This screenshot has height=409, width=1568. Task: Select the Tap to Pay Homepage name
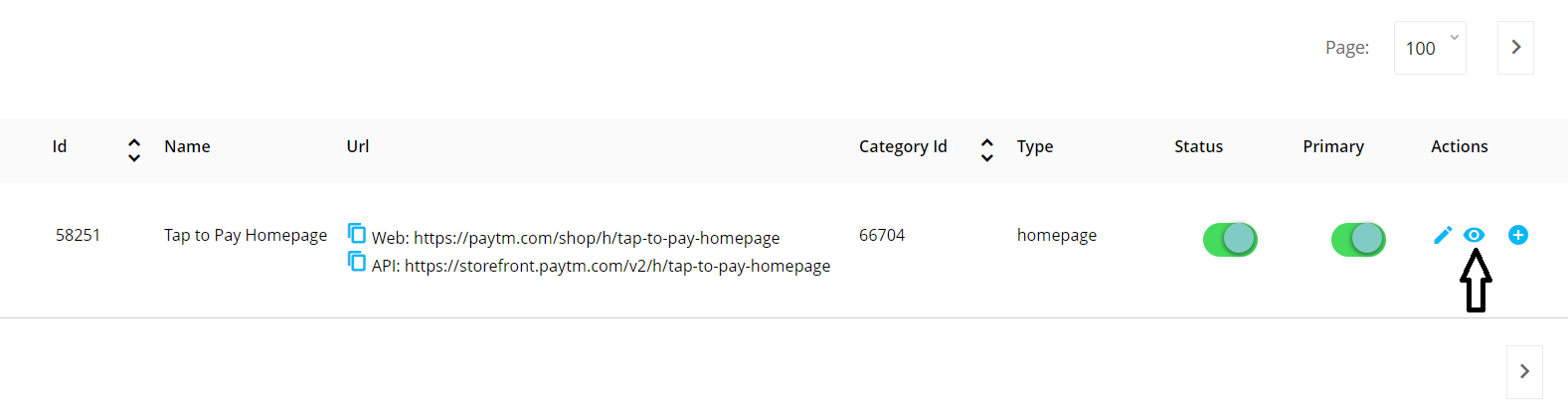[246, 235]
